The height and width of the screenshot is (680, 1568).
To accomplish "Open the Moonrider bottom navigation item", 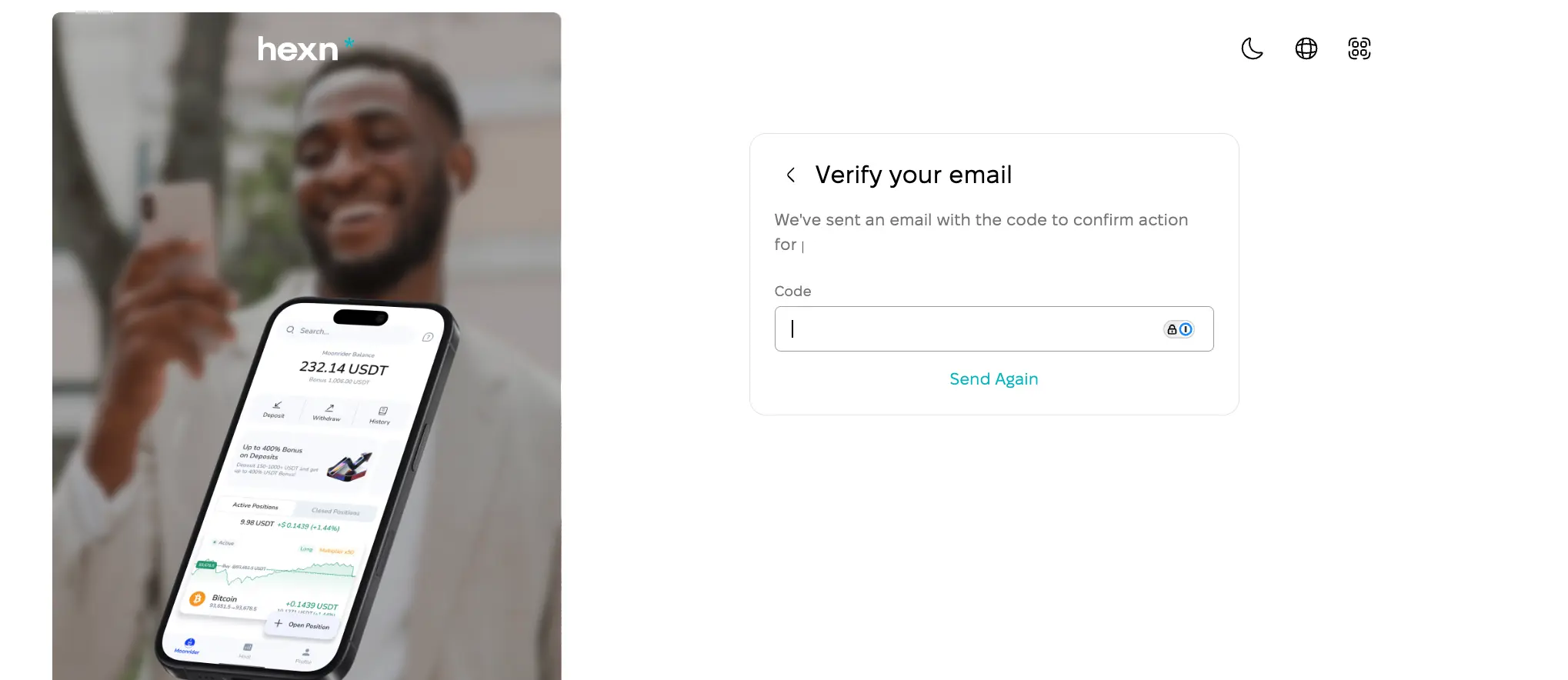I will pos(188,646).
